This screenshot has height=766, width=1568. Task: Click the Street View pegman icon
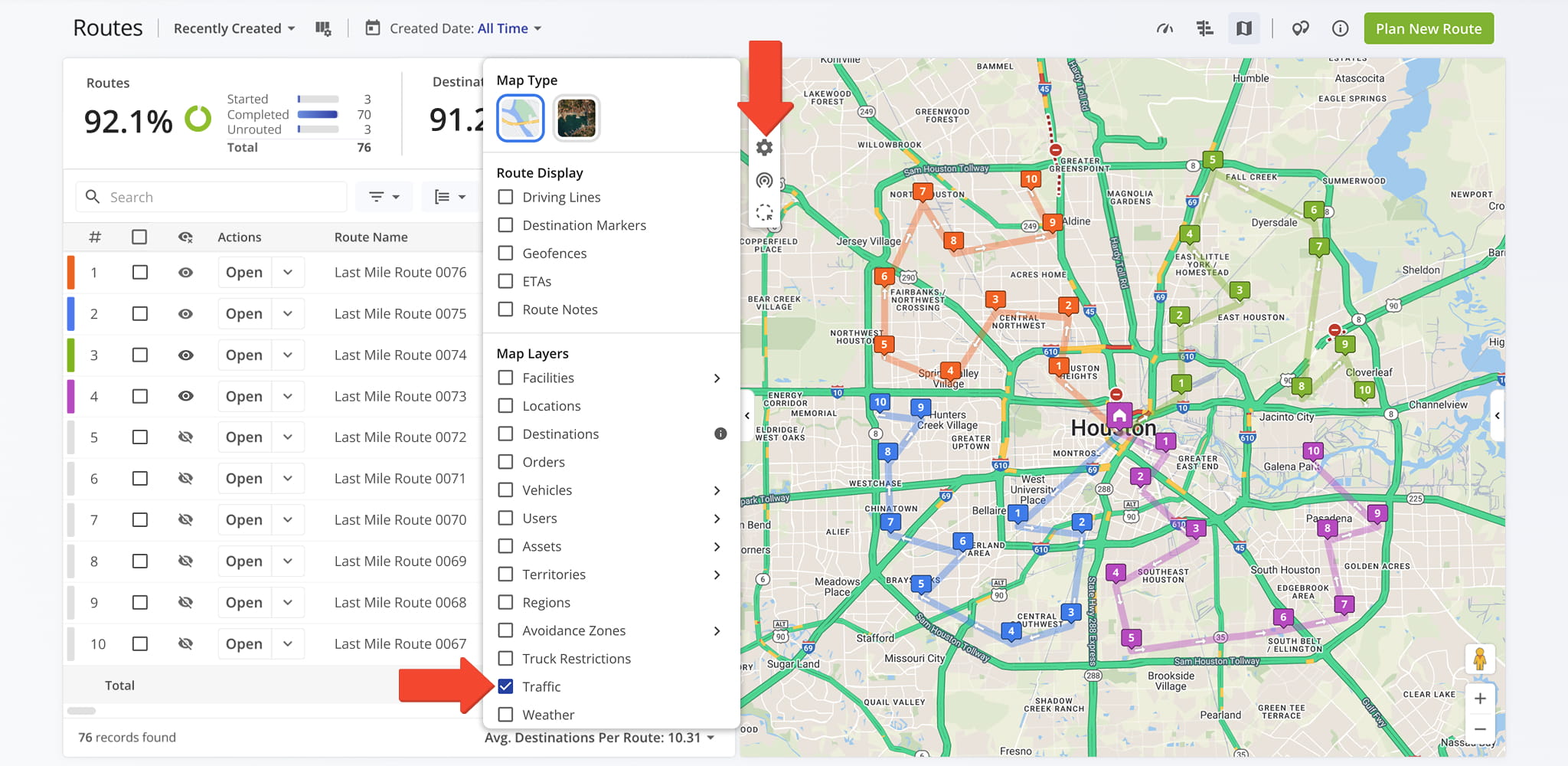click(1479, 660)
